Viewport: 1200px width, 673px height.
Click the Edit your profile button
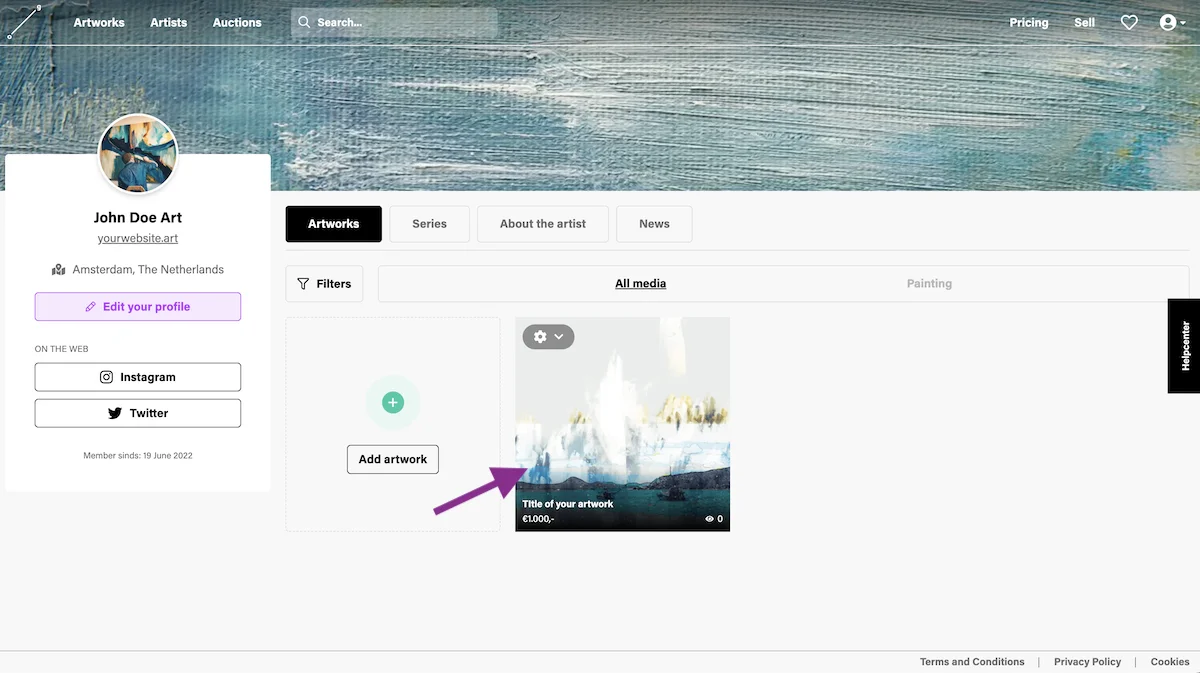tap(138, 307)
